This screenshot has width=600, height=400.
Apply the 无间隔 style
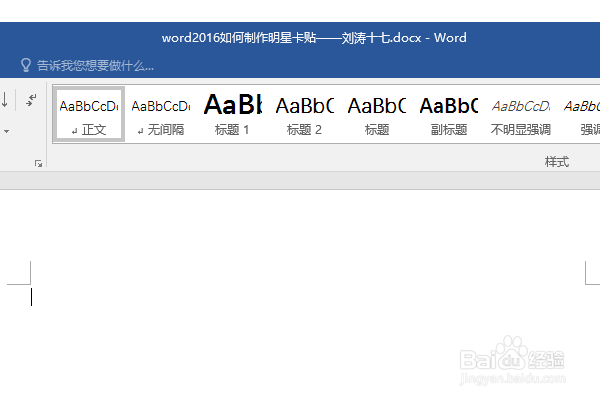pos(161,114)
